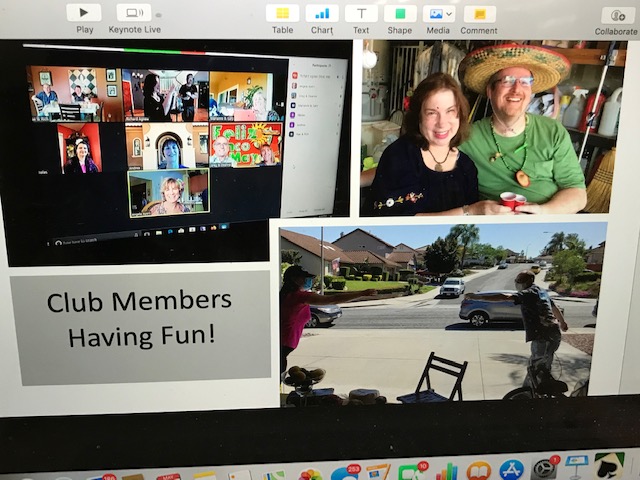Insert a Text box from the toolbar

pyautogui.click(x=361, y=13)
